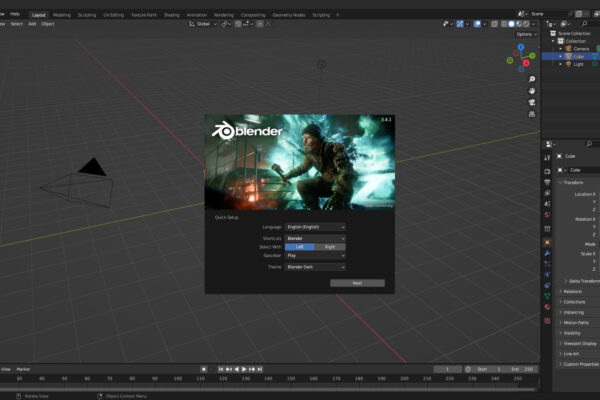Open the orange Object properties tab icon
This screenshot has width=600, height=400.
point(547,242)
